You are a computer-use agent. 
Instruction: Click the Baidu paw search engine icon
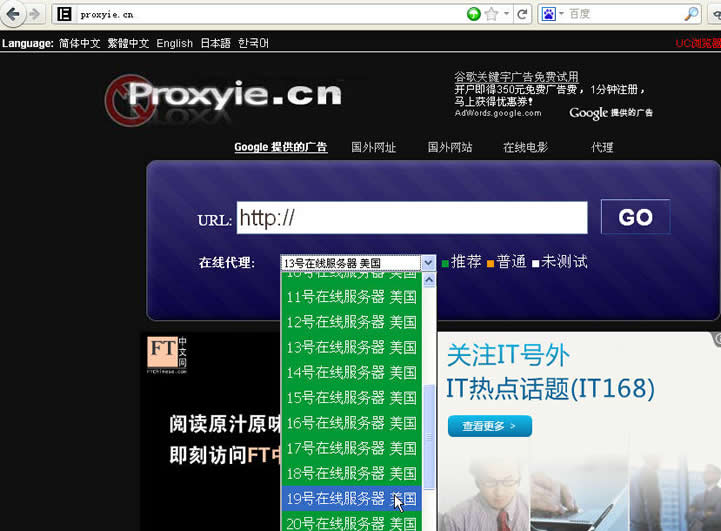549,14
